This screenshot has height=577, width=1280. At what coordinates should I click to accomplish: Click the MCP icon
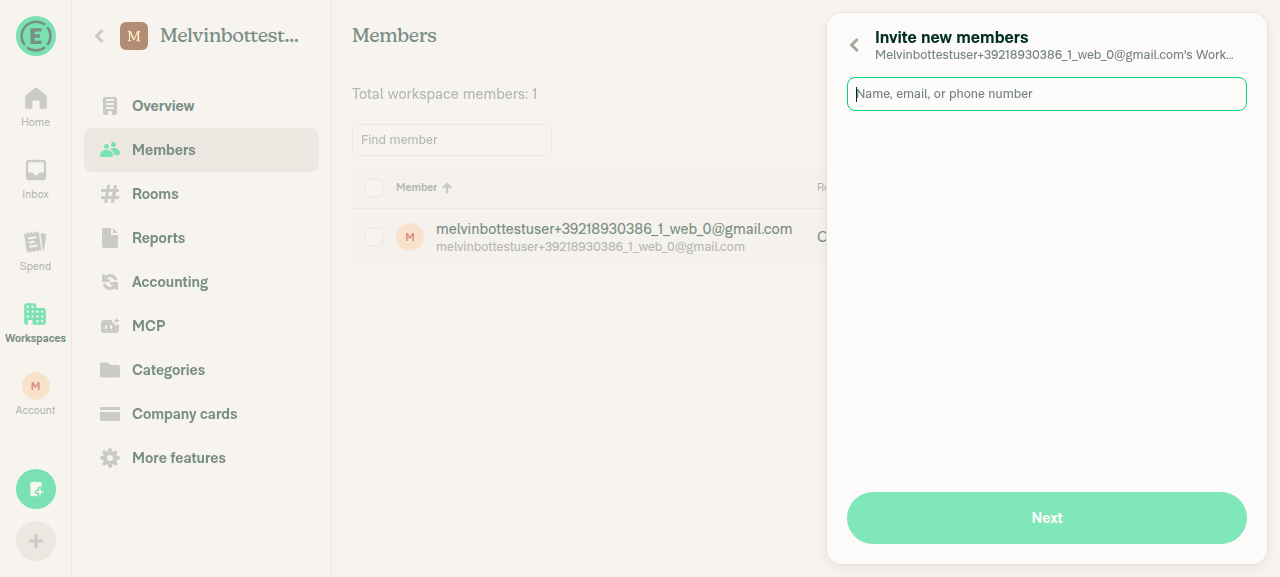pyautogui.click(x=110, y=326)
